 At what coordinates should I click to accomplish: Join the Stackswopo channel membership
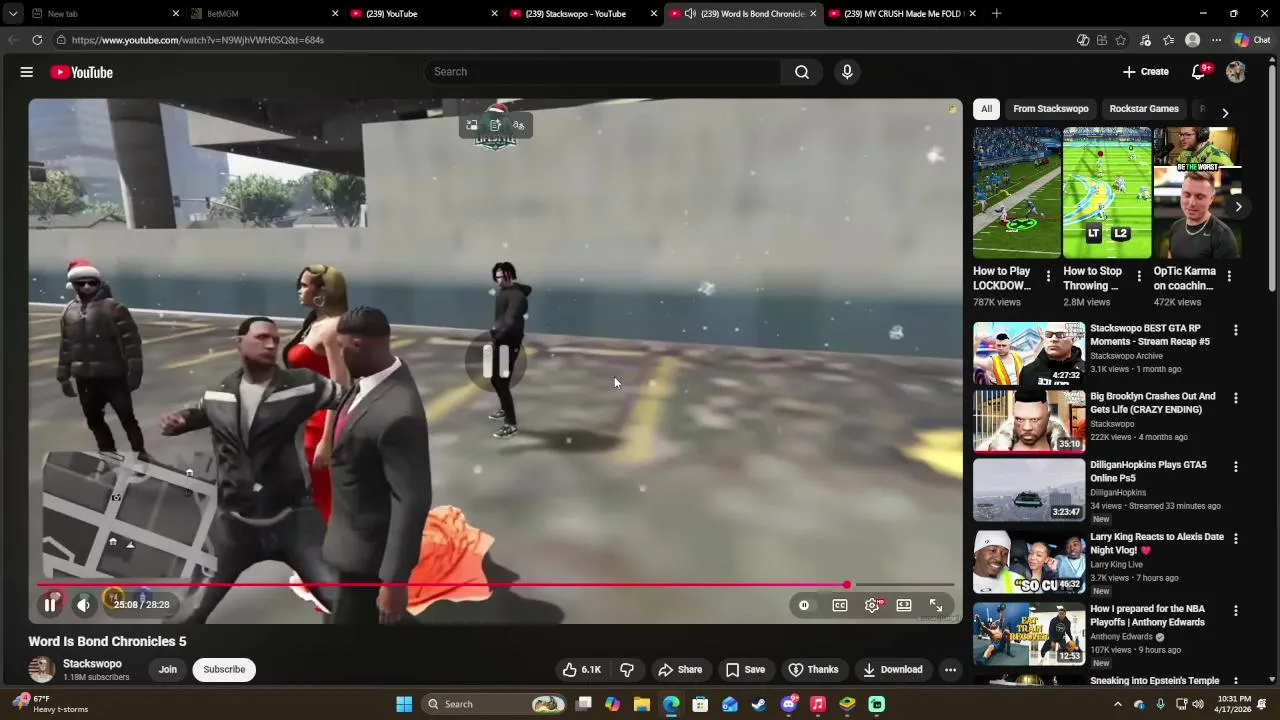coord(167,670)
